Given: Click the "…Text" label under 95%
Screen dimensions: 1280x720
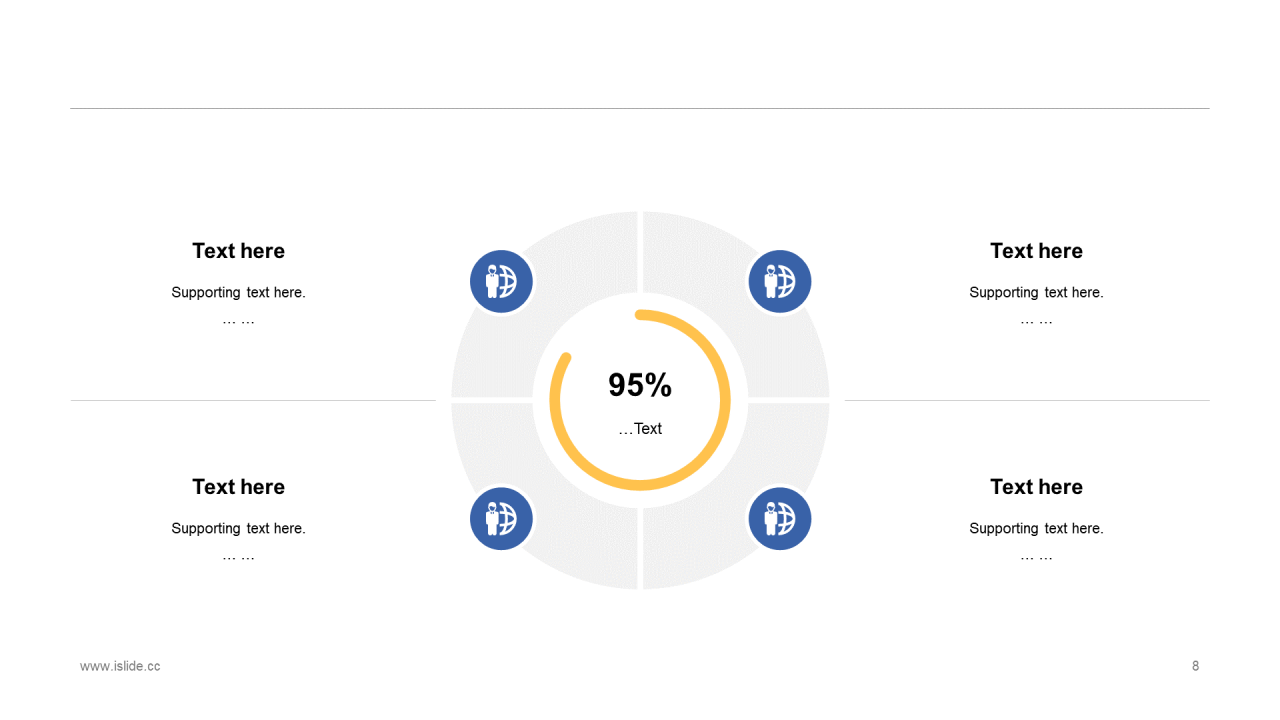Looking at the screenshot, I should 640,429.
